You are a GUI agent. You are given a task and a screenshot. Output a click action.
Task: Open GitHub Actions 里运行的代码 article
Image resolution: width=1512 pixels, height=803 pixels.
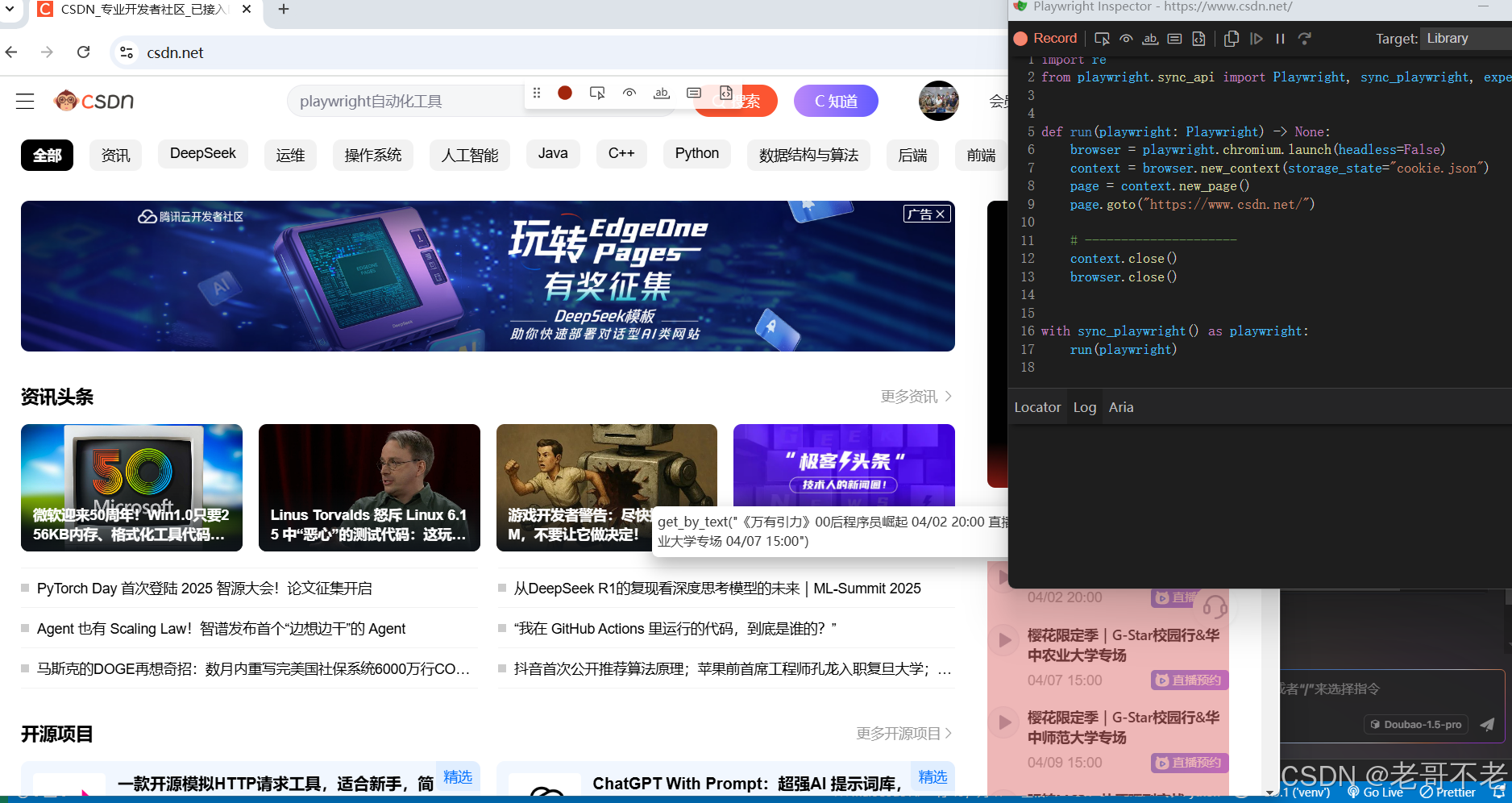point(675,629)
